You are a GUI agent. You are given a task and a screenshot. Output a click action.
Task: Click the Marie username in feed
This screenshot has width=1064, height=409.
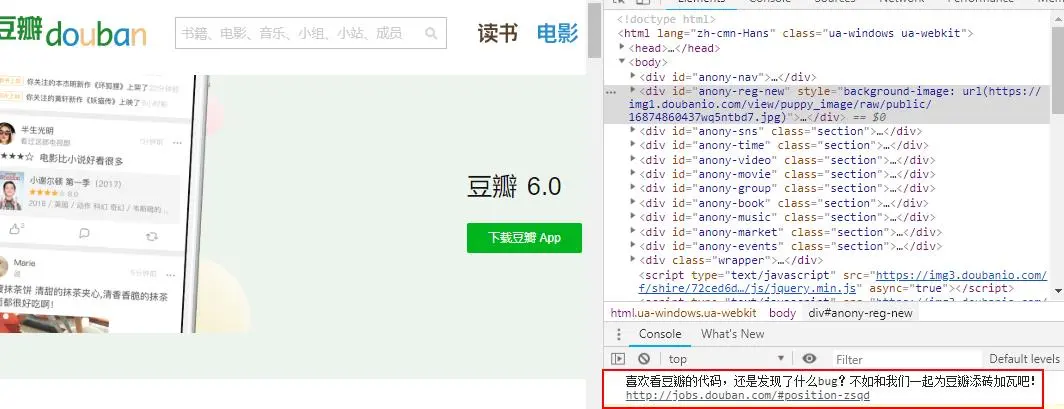[x=24, y=262]
